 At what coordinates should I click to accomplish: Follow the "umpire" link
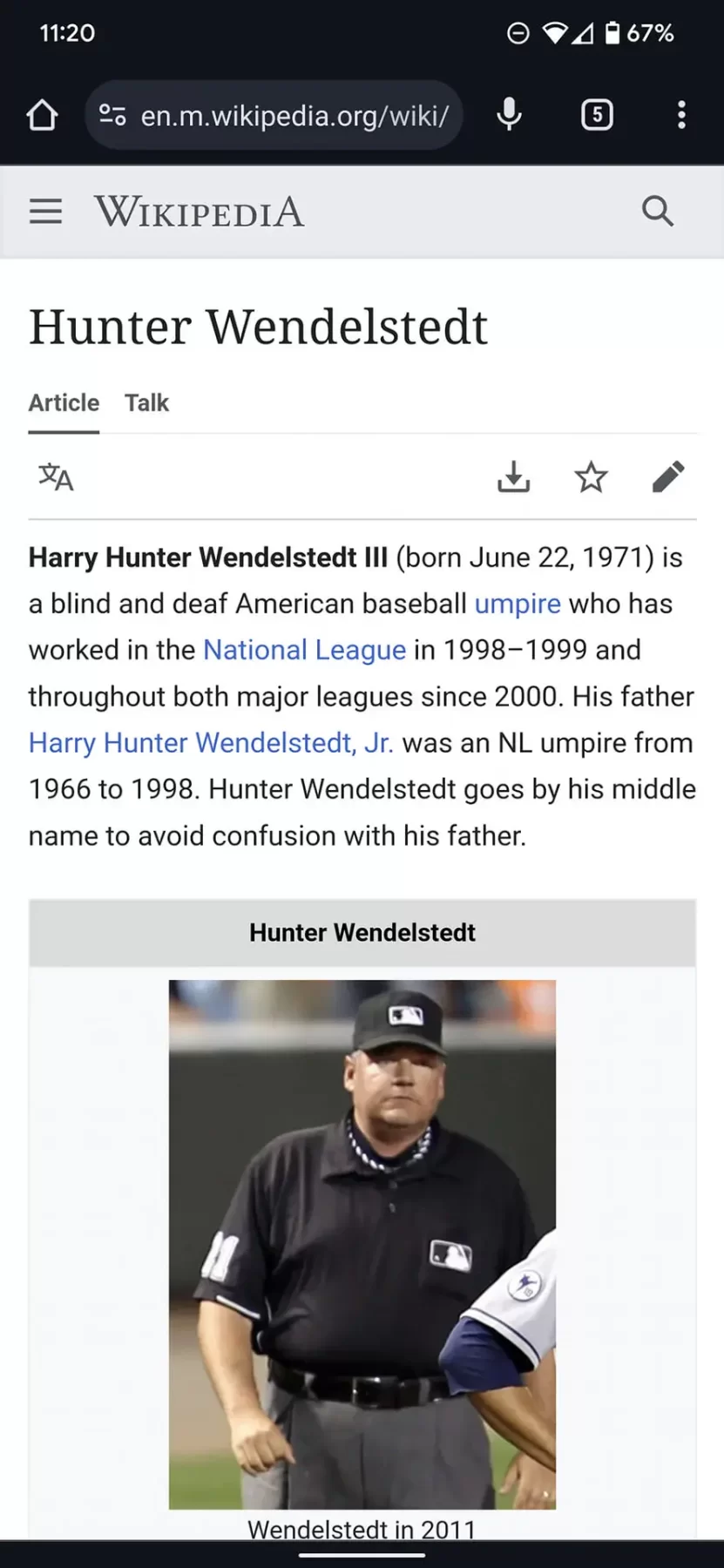click(x=518, y=604)
